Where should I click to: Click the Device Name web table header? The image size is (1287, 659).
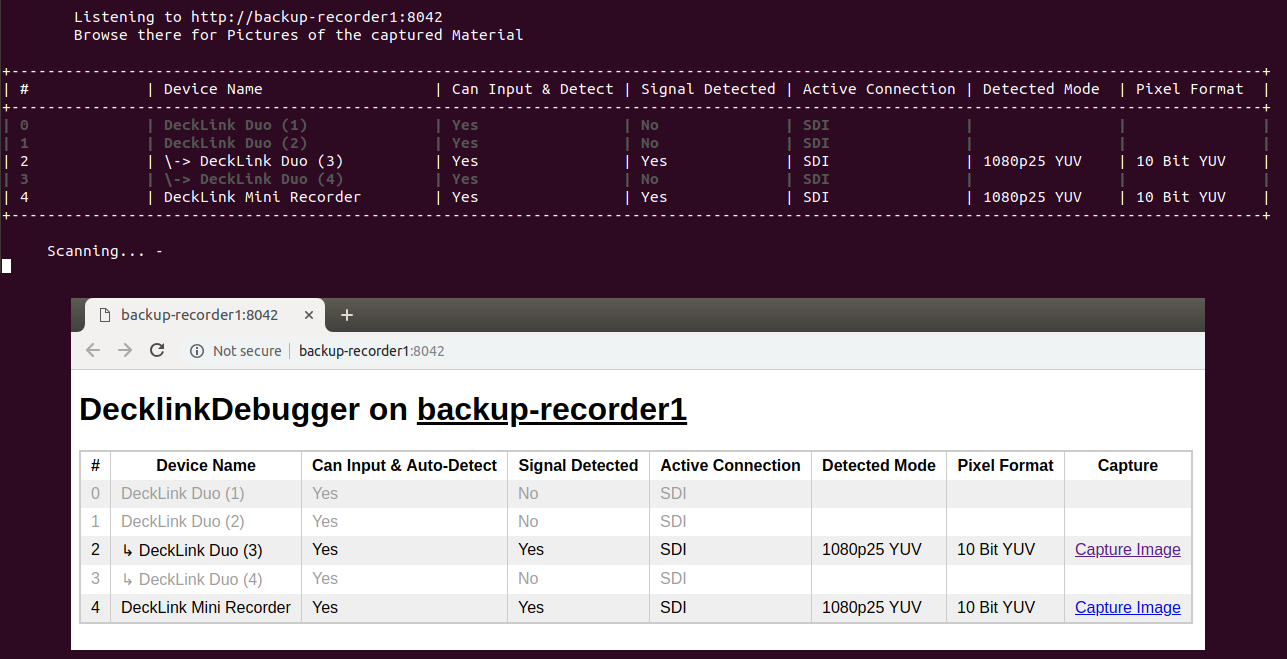point(206,465)
